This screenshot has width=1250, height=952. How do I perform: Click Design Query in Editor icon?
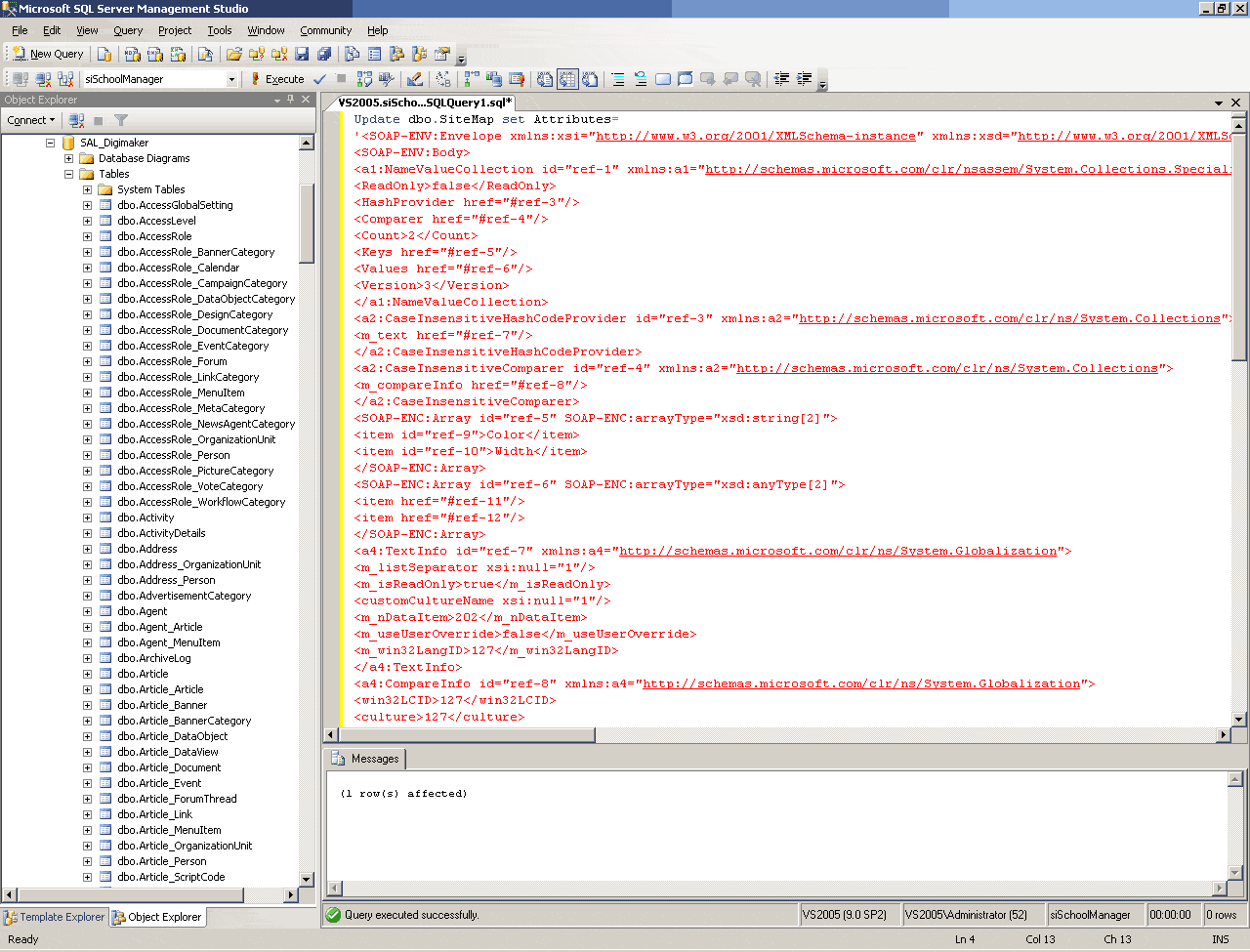(x=415, y=79)
